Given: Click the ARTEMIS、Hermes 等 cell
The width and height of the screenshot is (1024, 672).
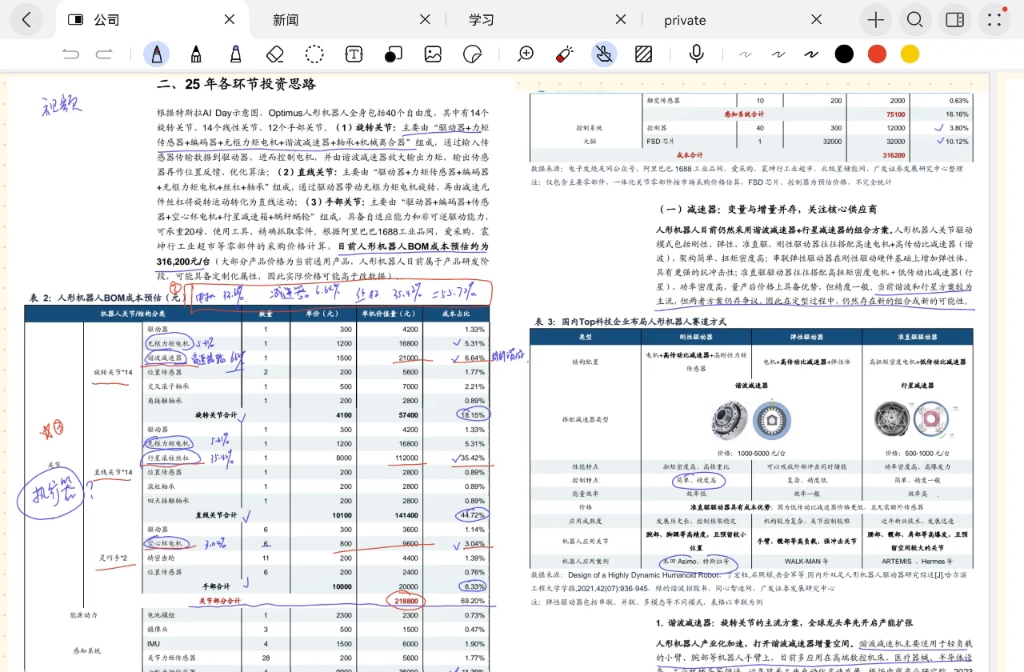Looking at the screenshot, I should [x=917, y=561].
